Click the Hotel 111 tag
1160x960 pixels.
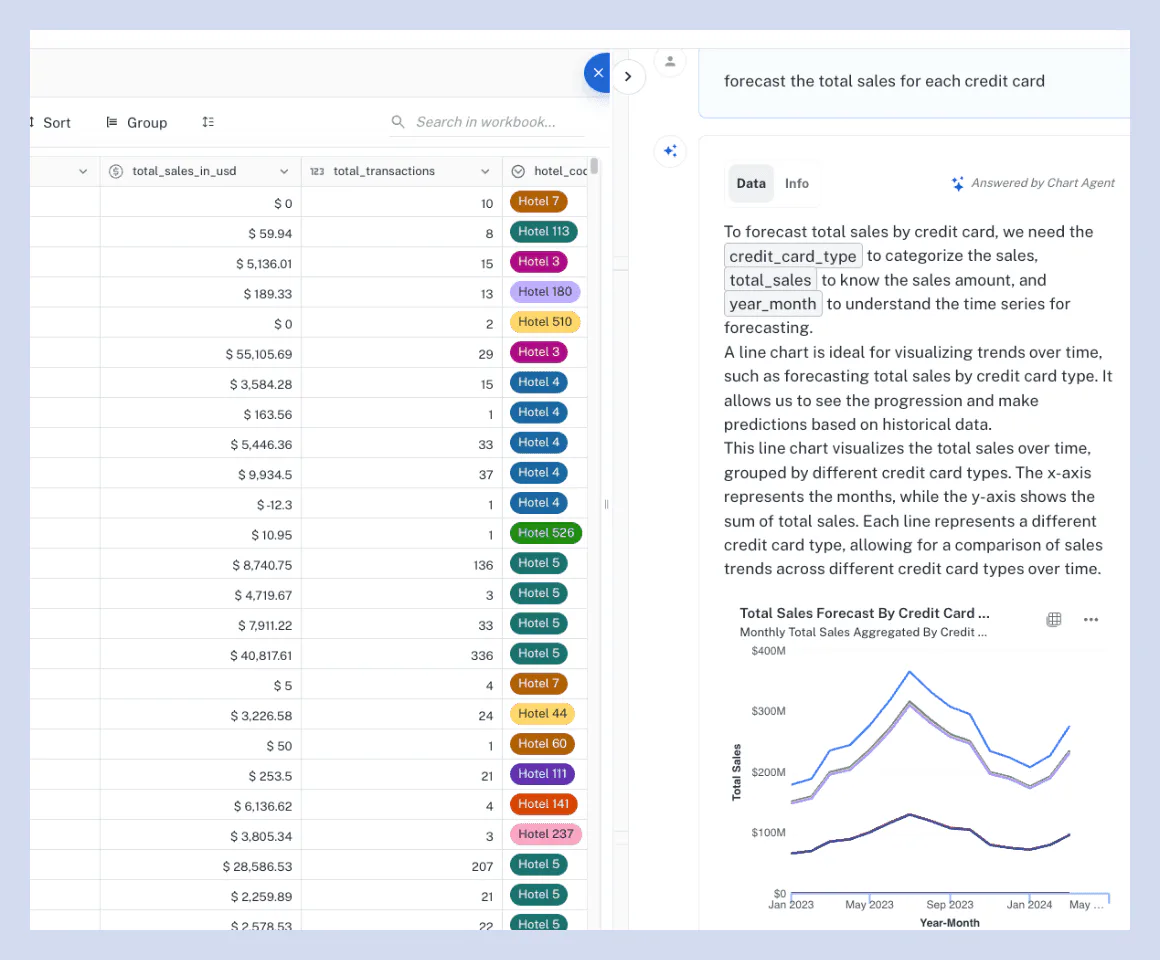click(542, 774)
